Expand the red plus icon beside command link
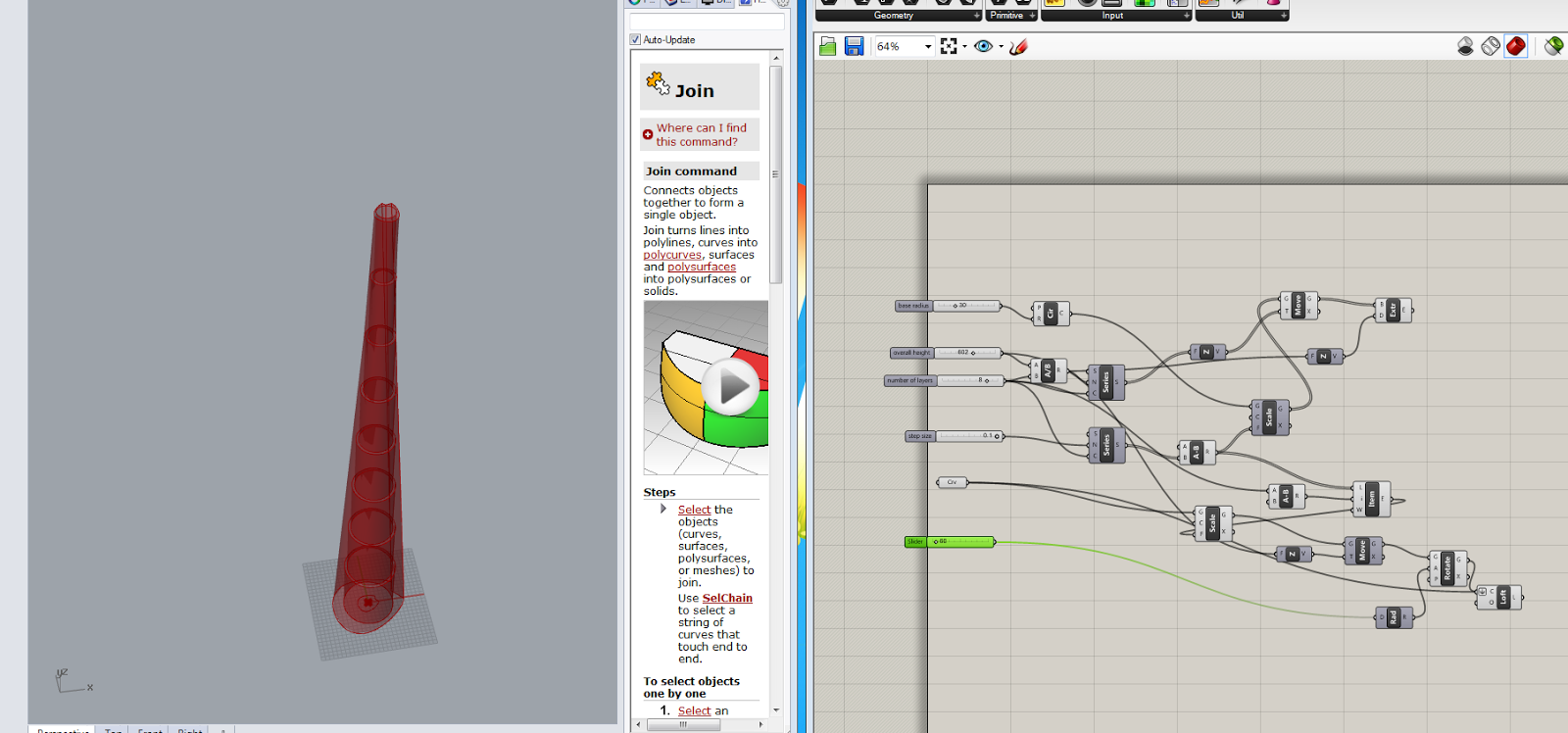Screen dimensions: 1568x733 648,134
